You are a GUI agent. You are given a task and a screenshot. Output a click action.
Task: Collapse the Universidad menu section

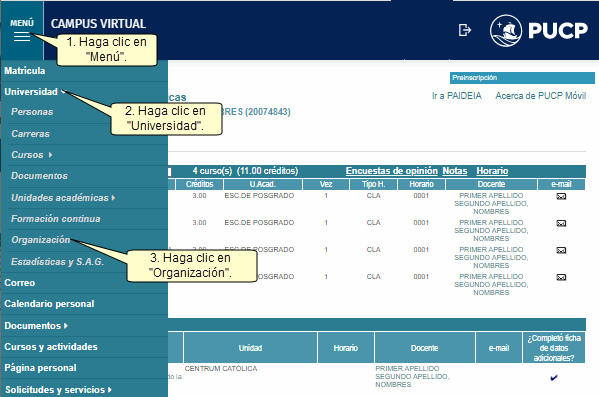pyautogui.click(x=64, y=92)
